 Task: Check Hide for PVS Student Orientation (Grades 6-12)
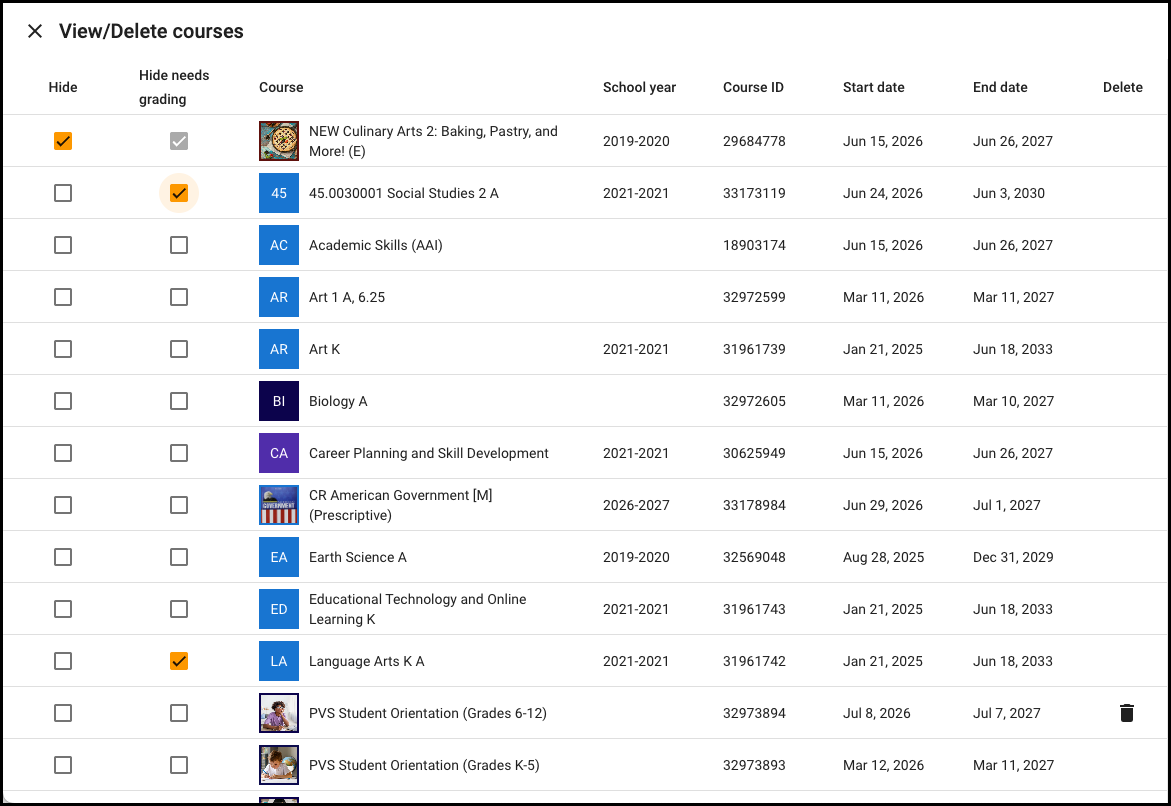tap(63, 713)
